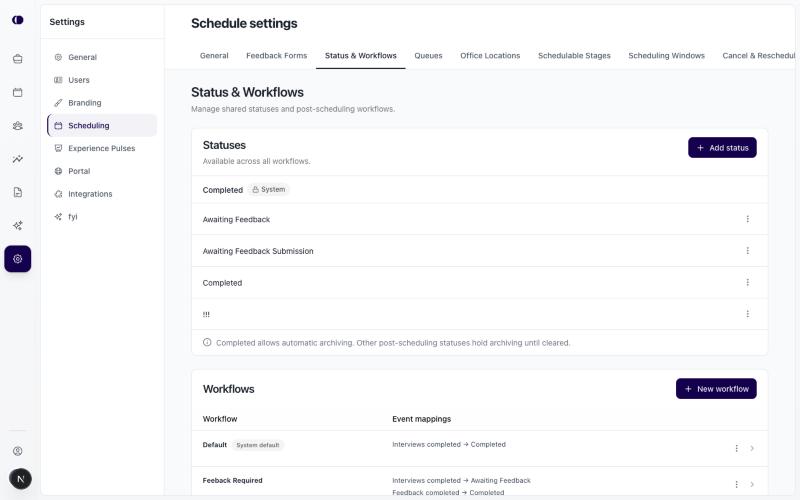The height and width of the screenshot is (500, 800).
Task: Open the people group icon in left rail
Action: tap(17, 126)
